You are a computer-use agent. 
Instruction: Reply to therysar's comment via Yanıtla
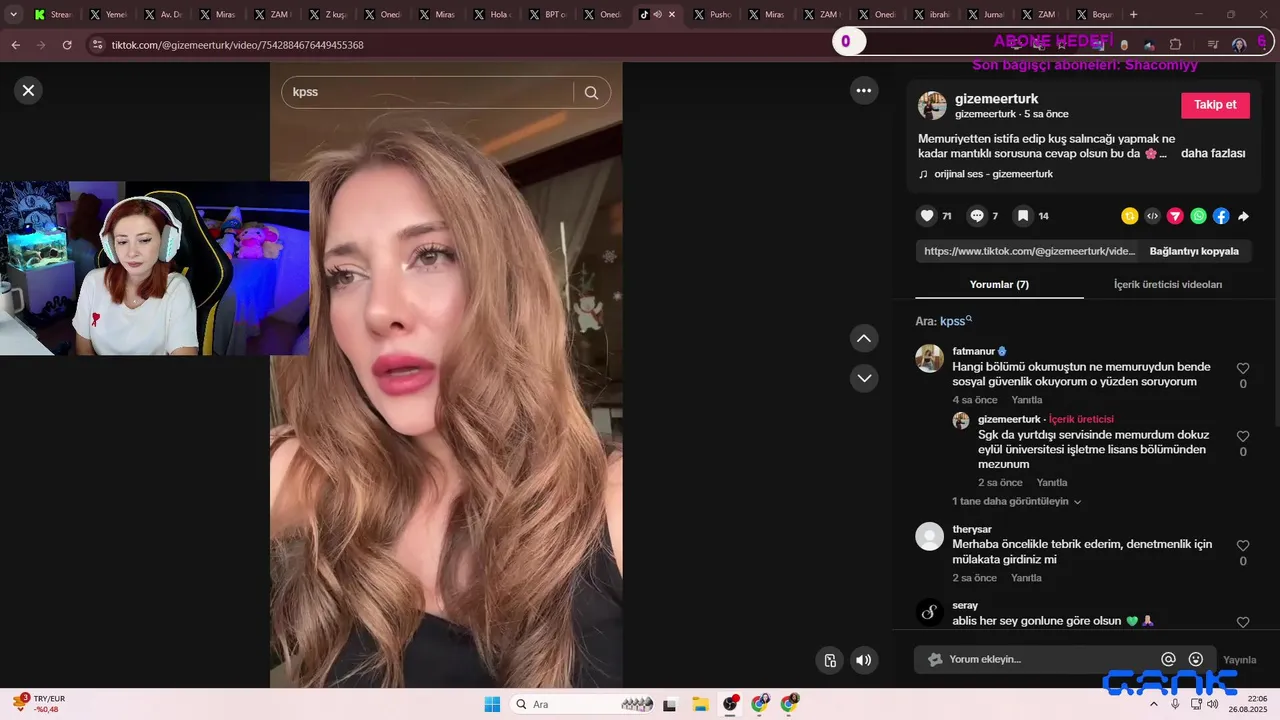click(1027, 578)
